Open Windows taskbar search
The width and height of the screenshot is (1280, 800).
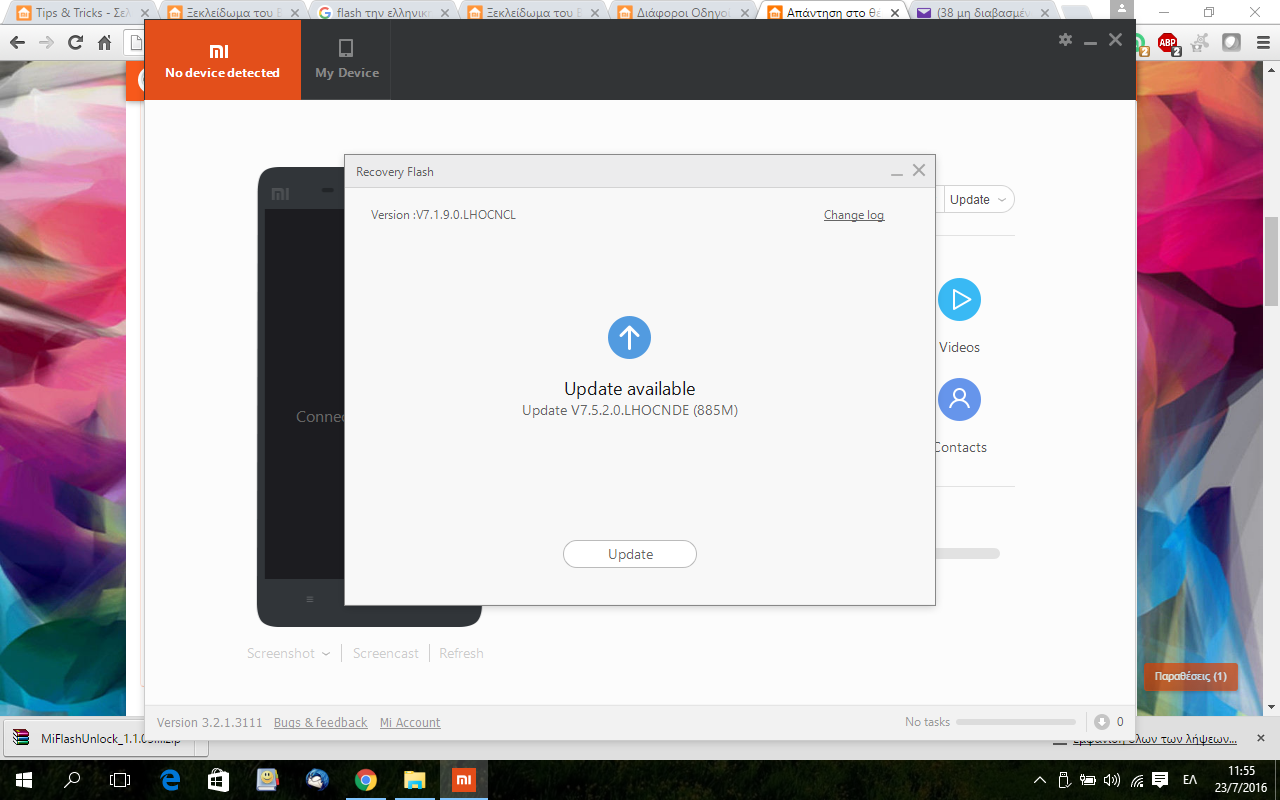tap(72, 780)
